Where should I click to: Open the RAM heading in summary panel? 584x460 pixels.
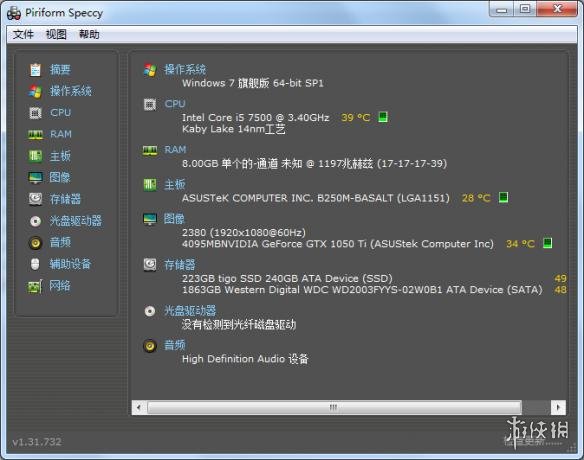point(175,150)
